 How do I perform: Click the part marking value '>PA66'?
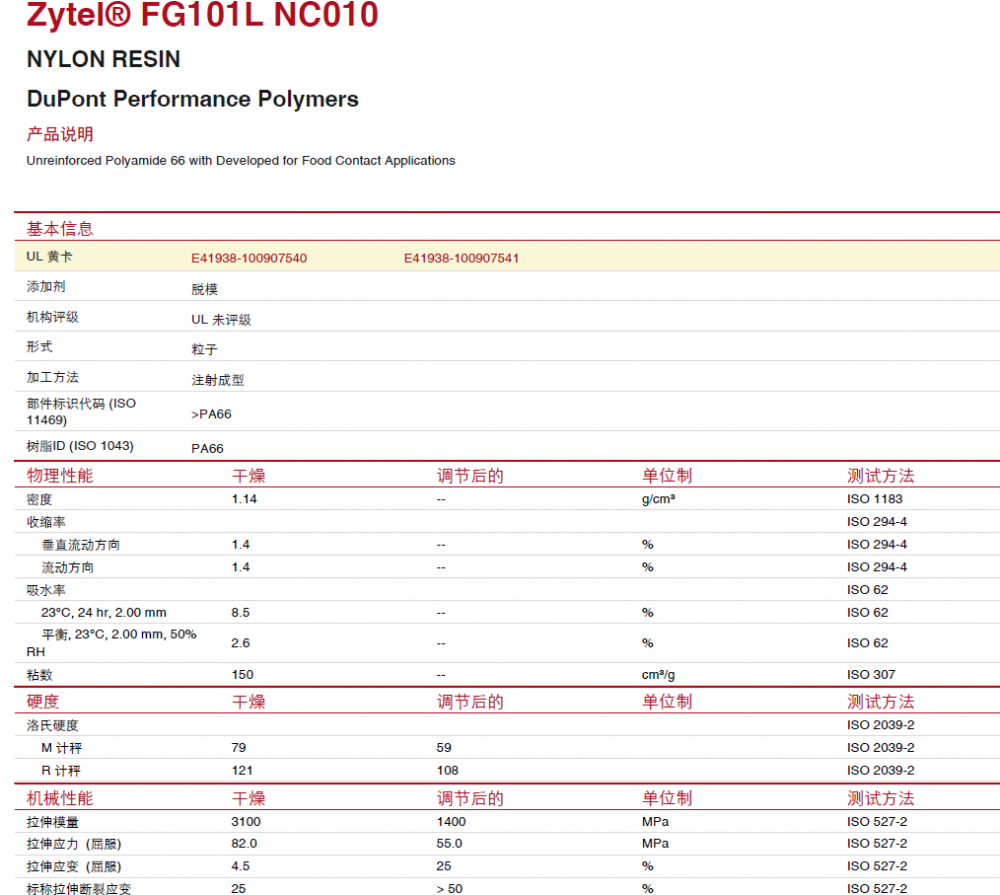tap(211, 414)
